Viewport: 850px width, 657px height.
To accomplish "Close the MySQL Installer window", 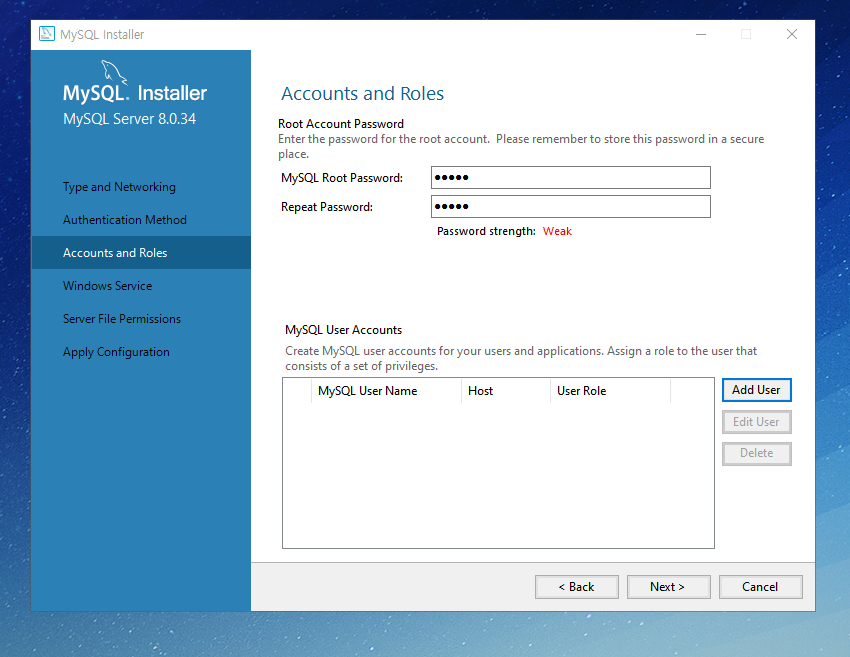I will (791, 34).
